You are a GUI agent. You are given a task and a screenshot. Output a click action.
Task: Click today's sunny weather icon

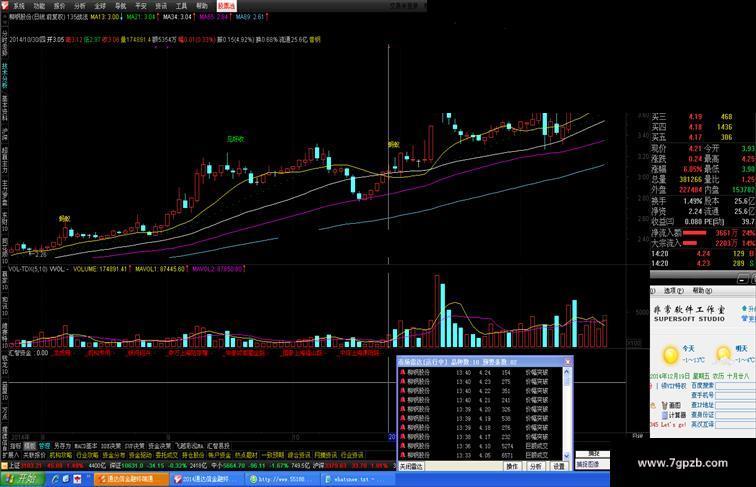coord(670,355)
